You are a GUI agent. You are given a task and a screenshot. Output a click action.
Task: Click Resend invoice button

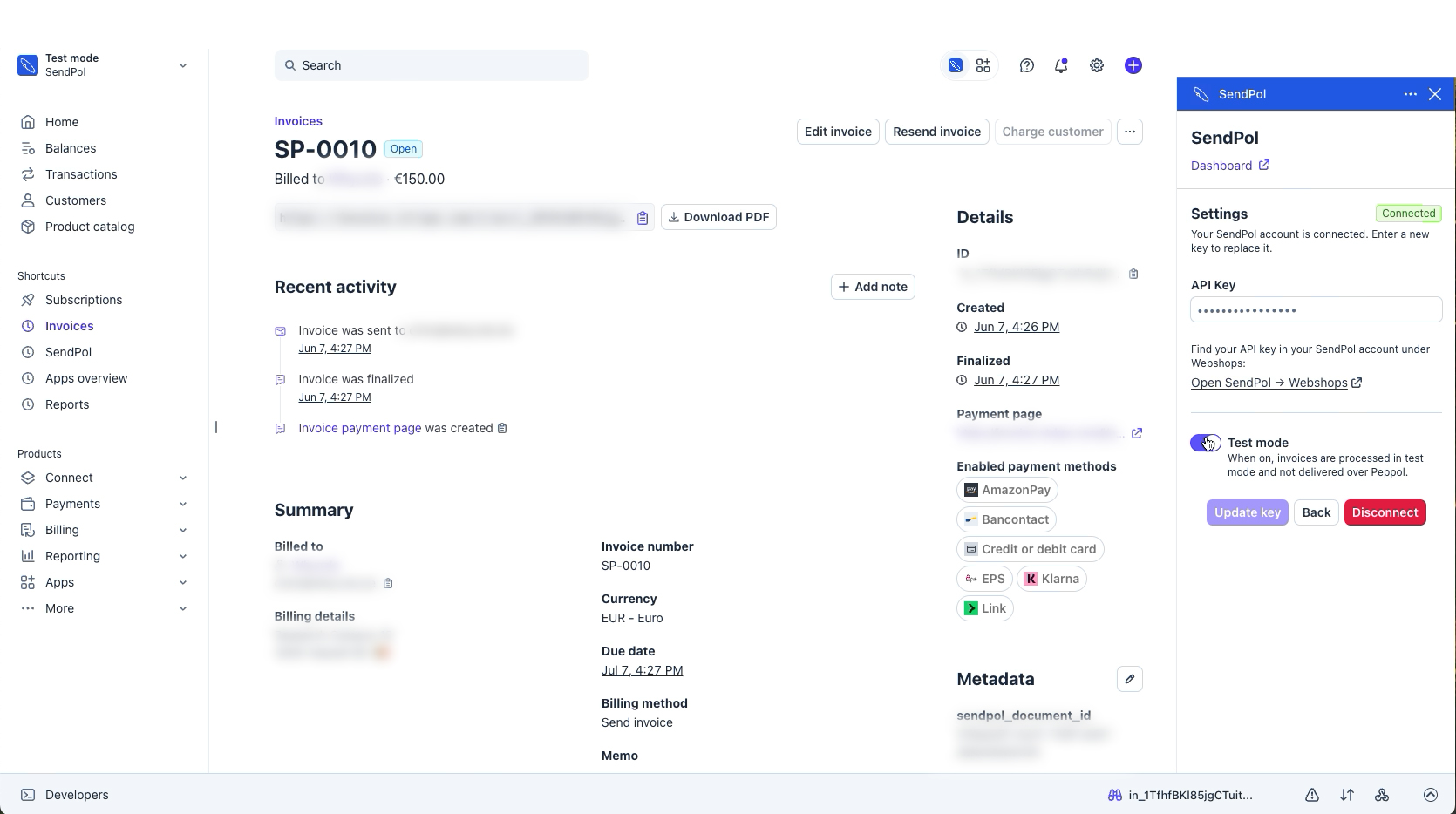(937, 132)
